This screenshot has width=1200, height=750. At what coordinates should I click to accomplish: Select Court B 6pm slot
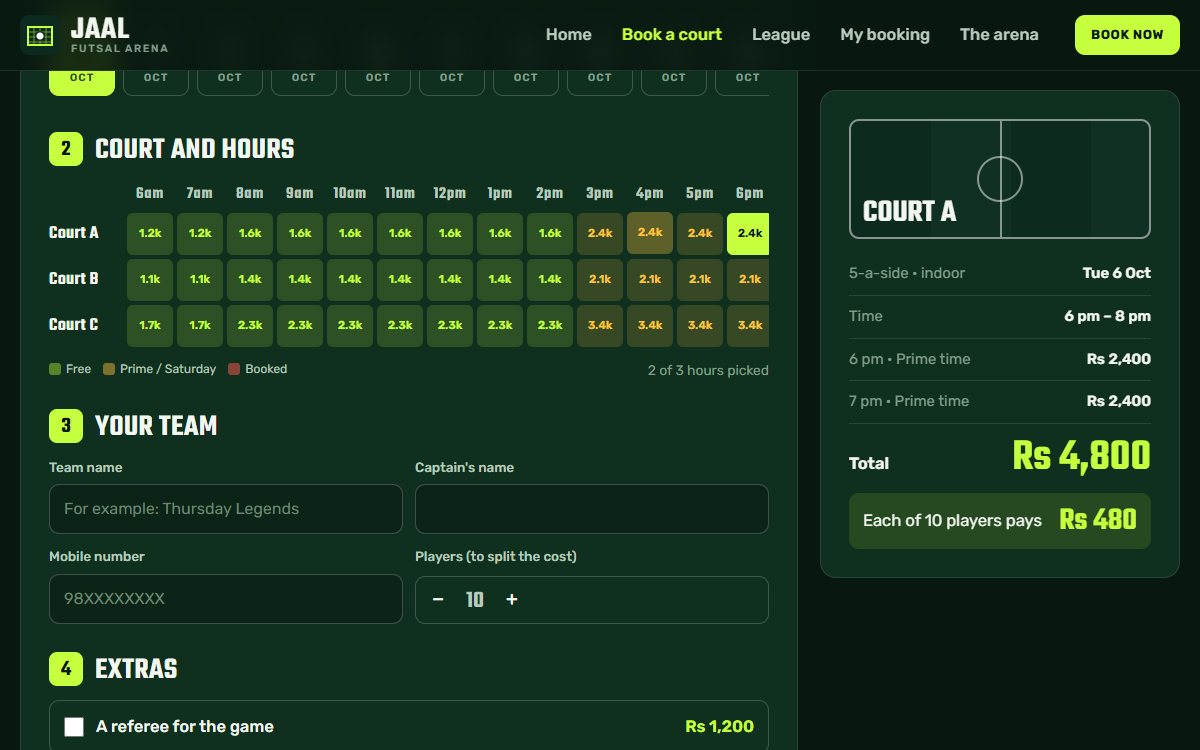748,279
